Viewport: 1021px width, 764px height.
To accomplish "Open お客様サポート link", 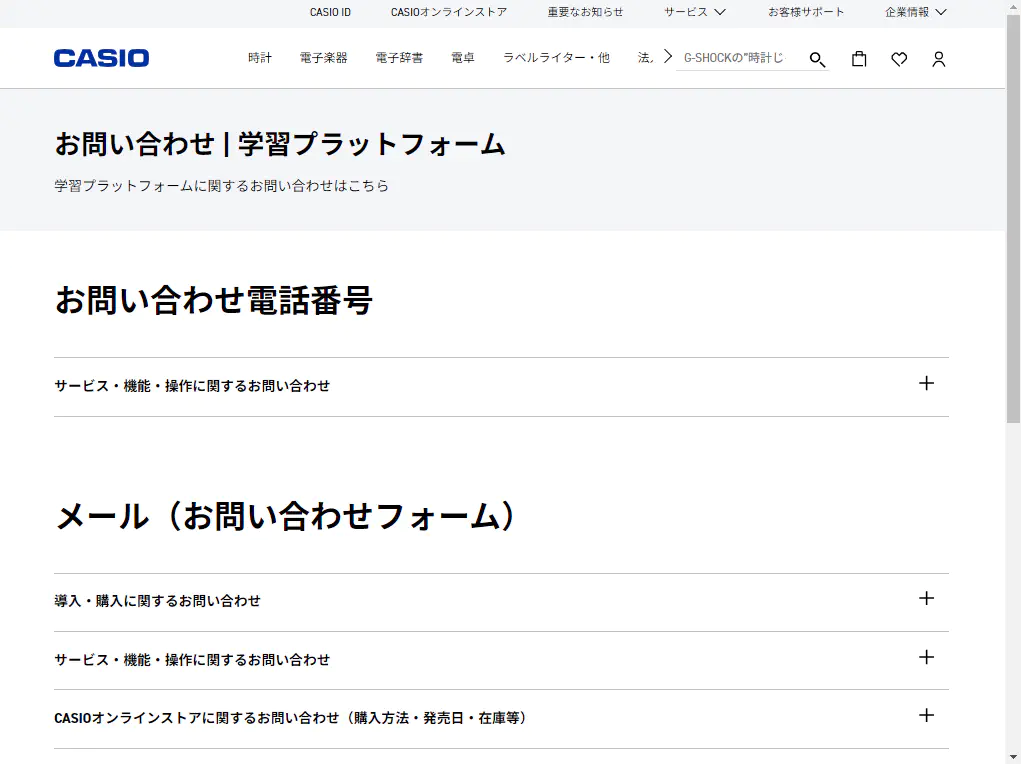I will click(805, 13).
